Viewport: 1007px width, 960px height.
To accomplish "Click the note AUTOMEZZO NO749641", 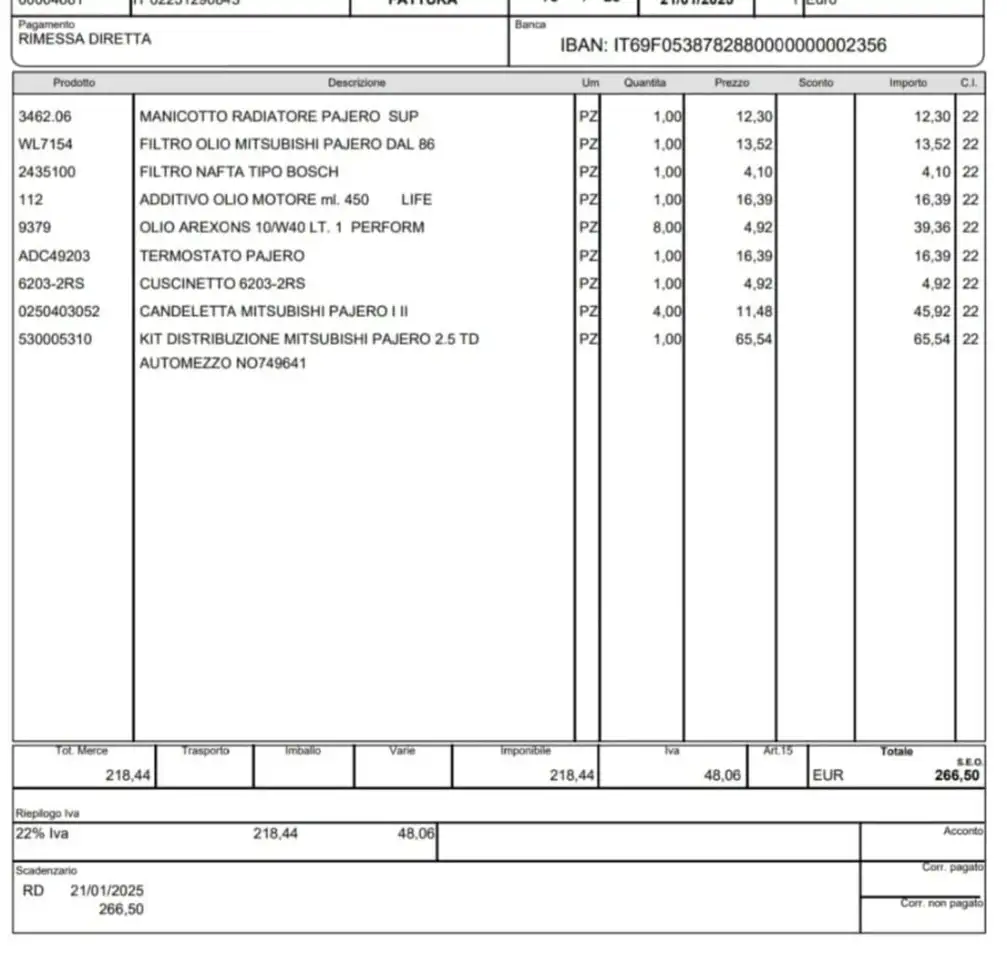I will click(223, 363).
